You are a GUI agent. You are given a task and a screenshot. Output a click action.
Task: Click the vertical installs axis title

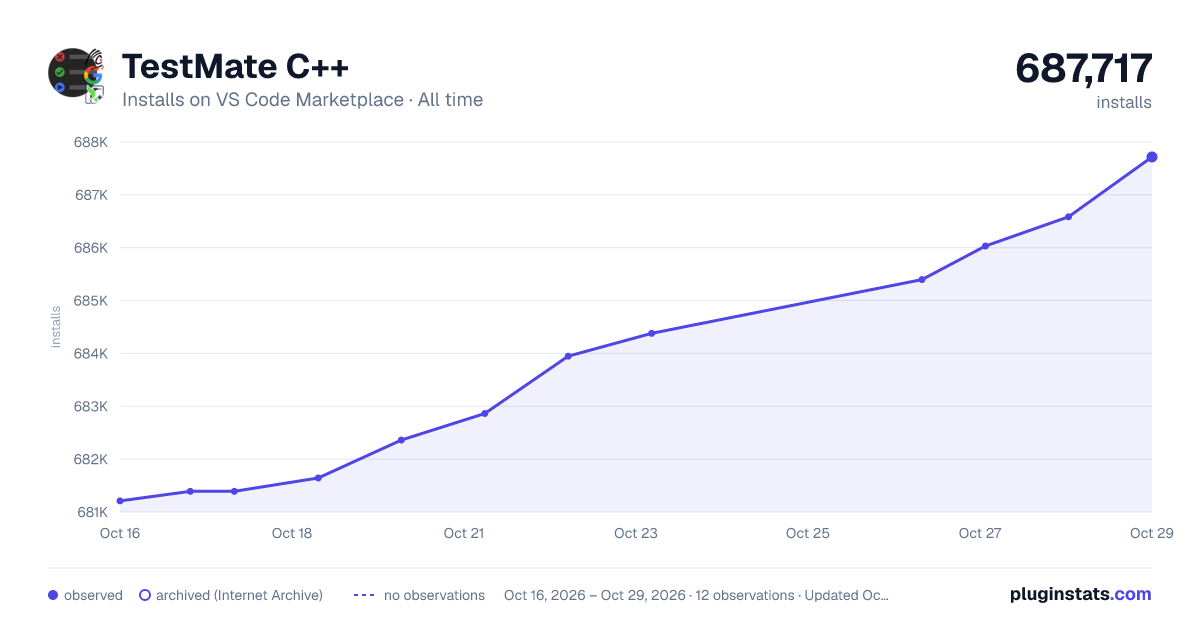click(56, 327)
